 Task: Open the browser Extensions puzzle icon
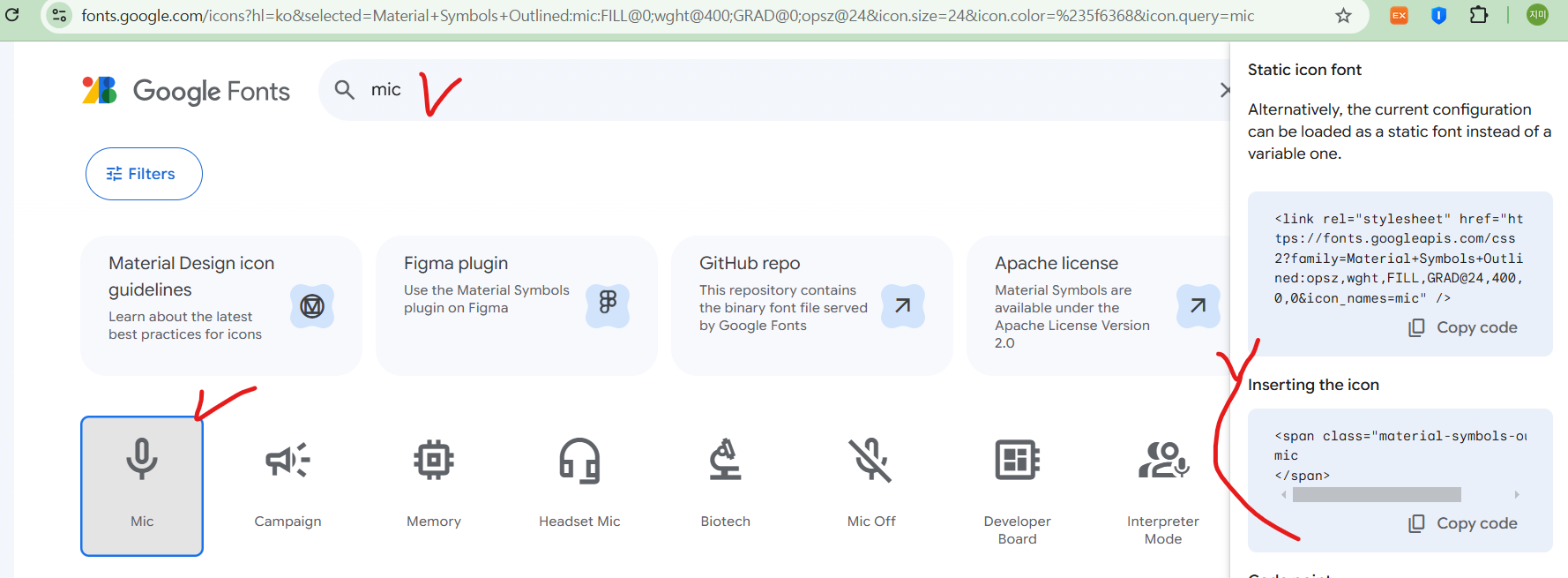pyautogui.click(x=1479, y=15)
